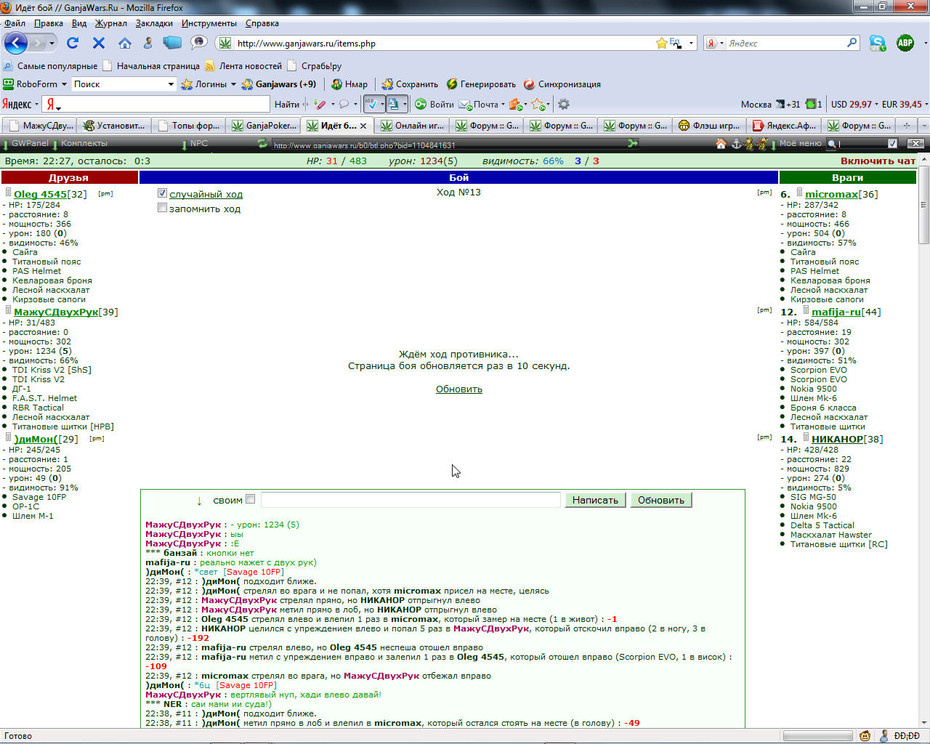Viewport: 930px width, 744px height.
Task: Open the Яндекс logo dropdown on toolbar
Action: pyautogui.click(x=36, y=104)
